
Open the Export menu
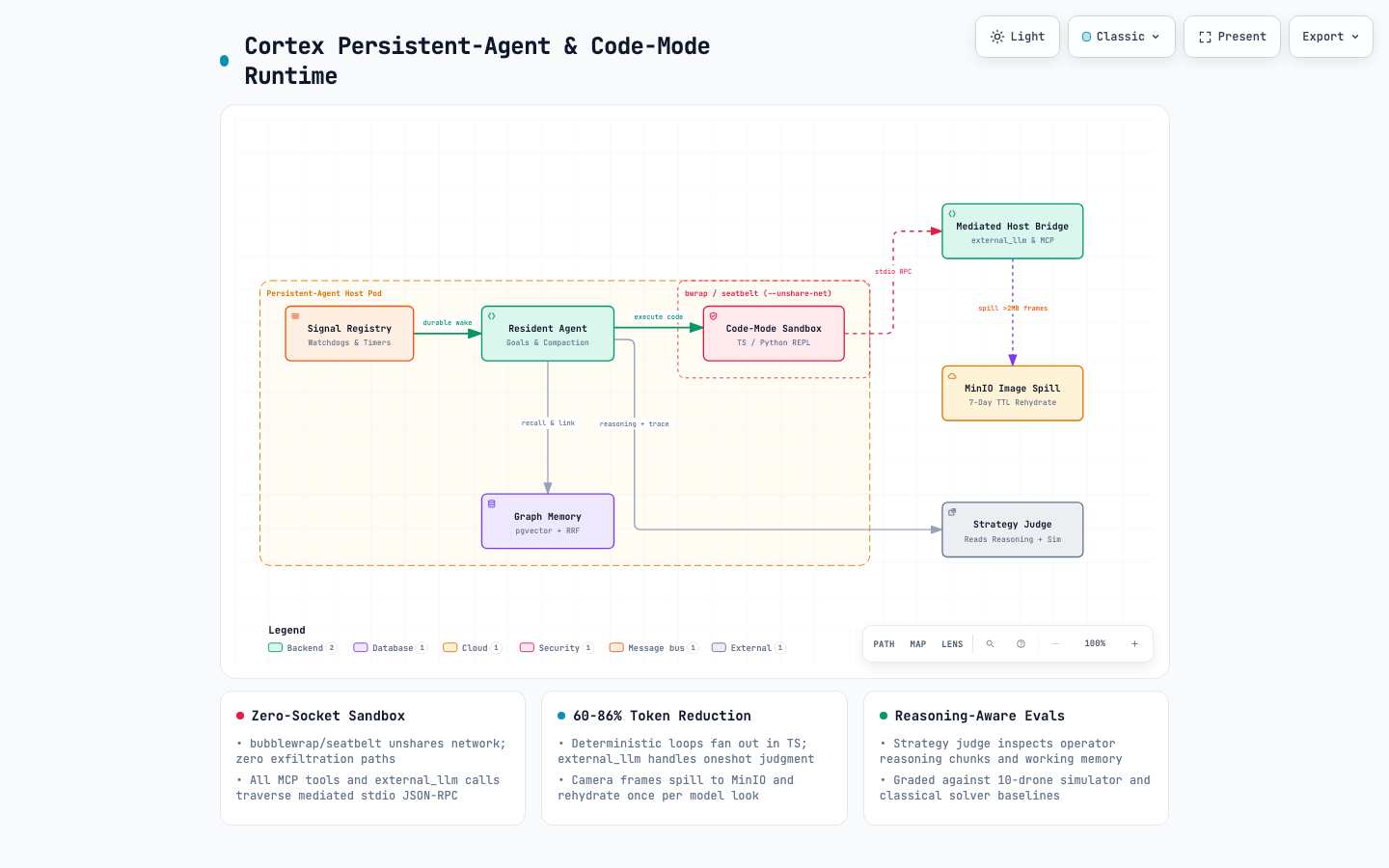[1331, 37]
